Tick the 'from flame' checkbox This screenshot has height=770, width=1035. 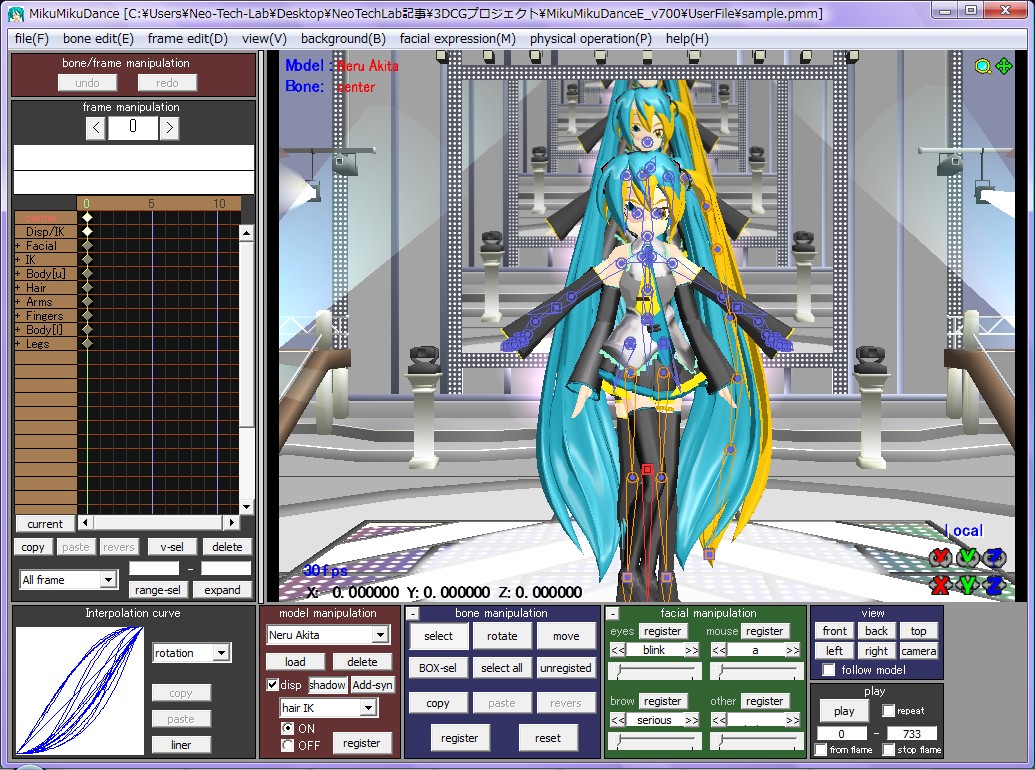820,750
